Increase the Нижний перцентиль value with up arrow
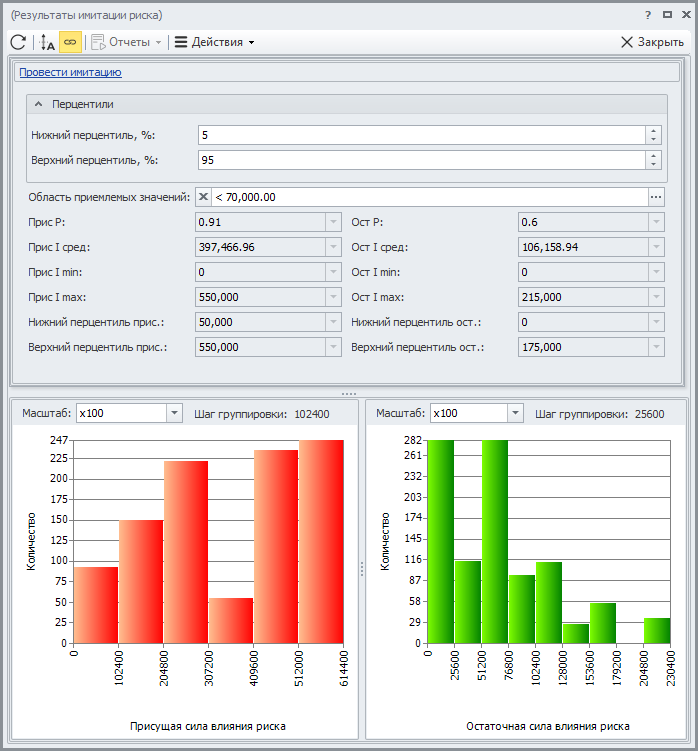The image size is (698, 751). point(653,130)
